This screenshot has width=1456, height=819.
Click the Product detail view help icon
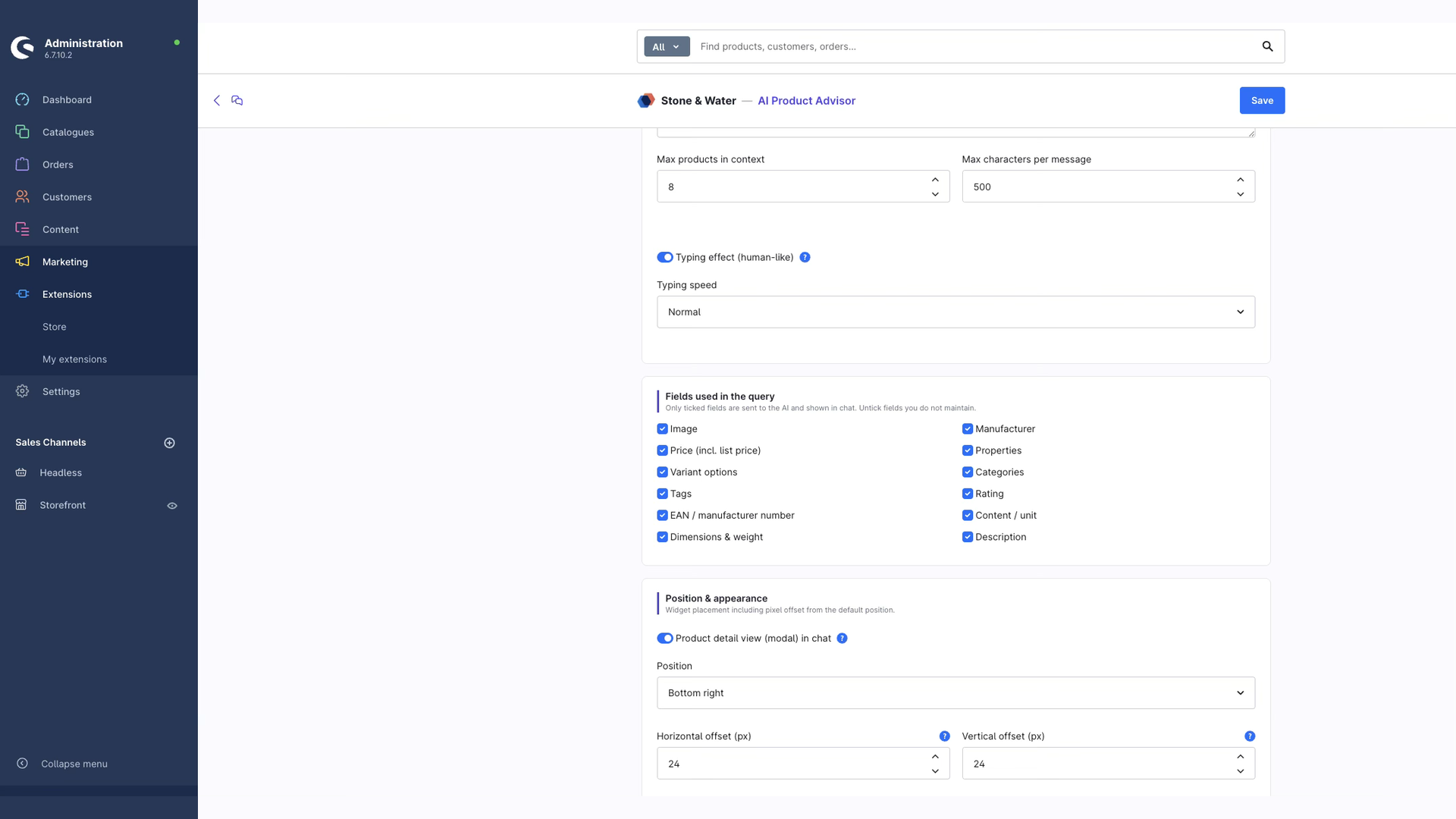(842, 639)
